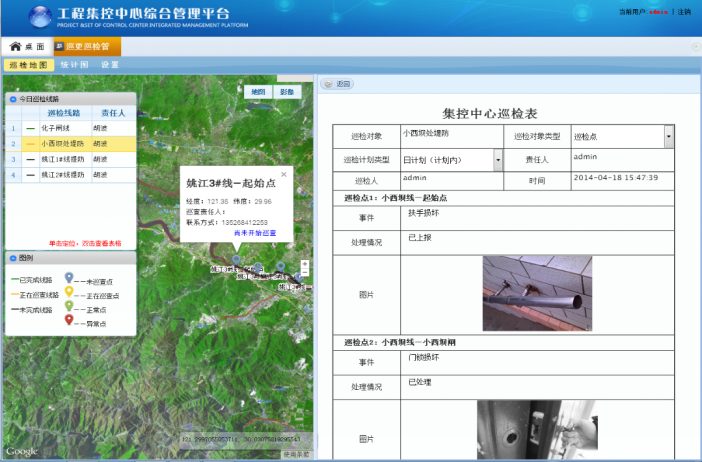Viewport: 702px width, 462px height.
Task: Click the map marker below the popup
Action: coord(236,260)
